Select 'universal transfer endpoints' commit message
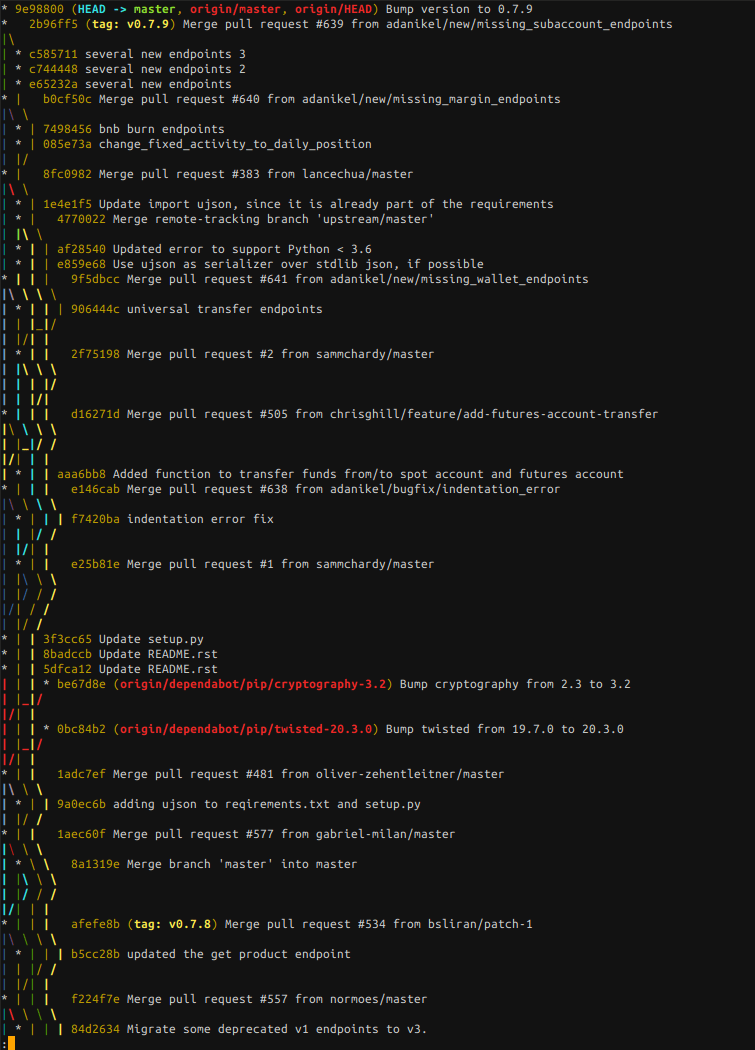Image resolution: width=755 pixels, height=1050 pixels. pos(224,309)
